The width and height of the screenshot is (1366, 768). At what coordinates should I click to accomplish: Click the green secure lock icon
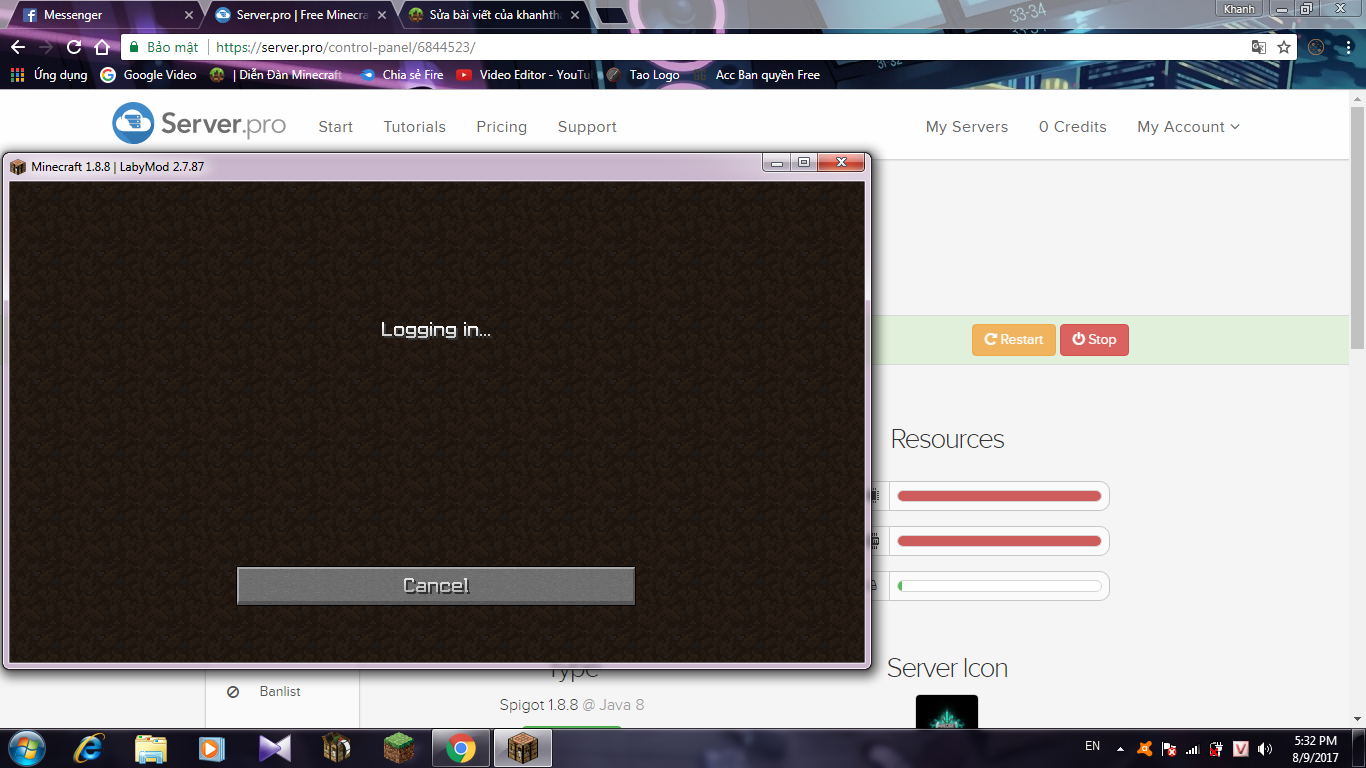134,47
